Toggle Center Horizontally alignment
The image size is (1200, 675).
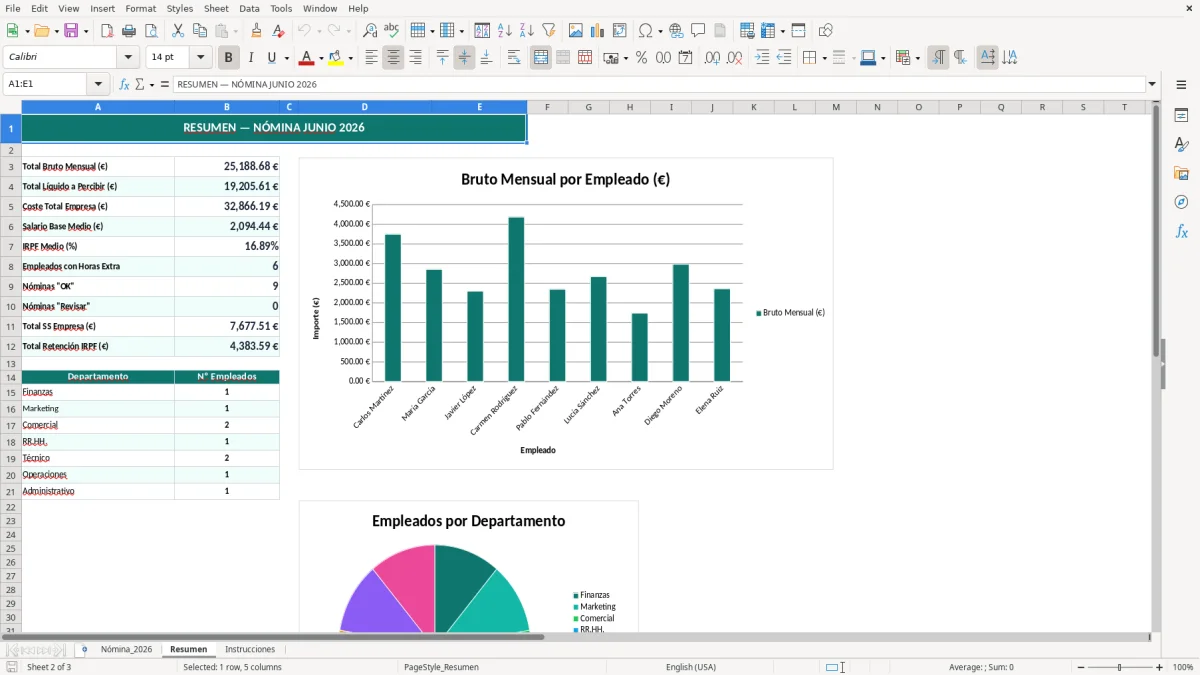pyautogui.click(x=393, y=58)
